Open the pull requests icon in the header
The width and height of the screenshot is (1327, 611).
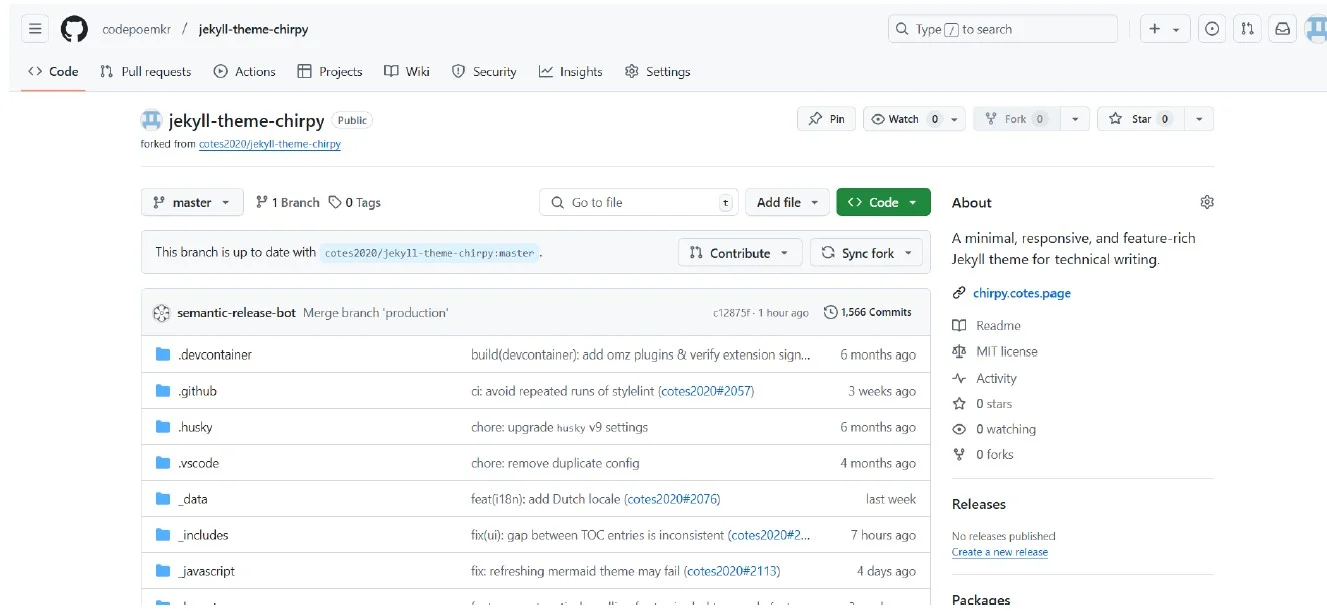pyautogui.click(x=1247, y=28)
